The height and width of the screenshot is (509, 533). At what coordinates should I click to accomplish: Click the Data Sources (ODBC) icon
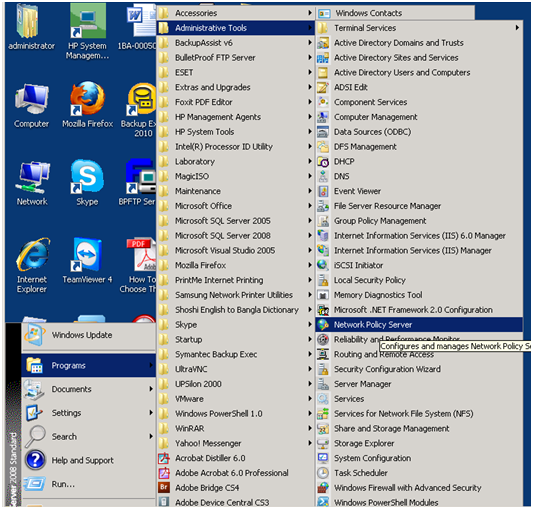[323, 132]
